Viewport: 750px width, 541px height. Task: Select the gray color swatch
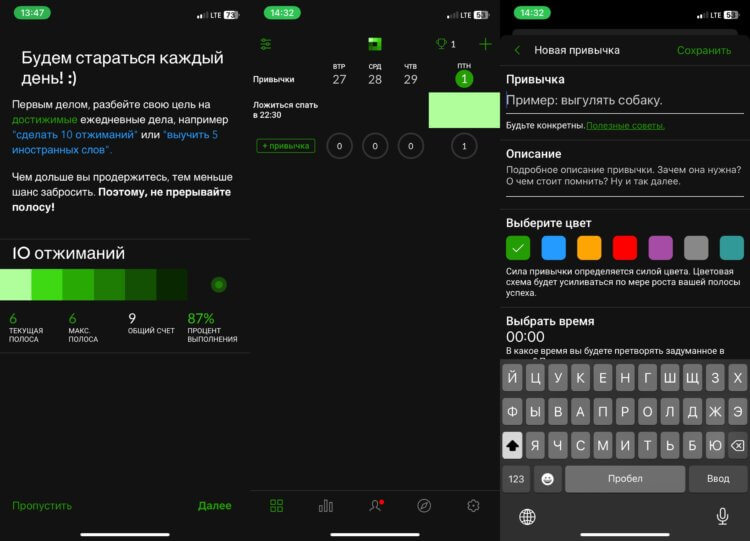[696, 248]
